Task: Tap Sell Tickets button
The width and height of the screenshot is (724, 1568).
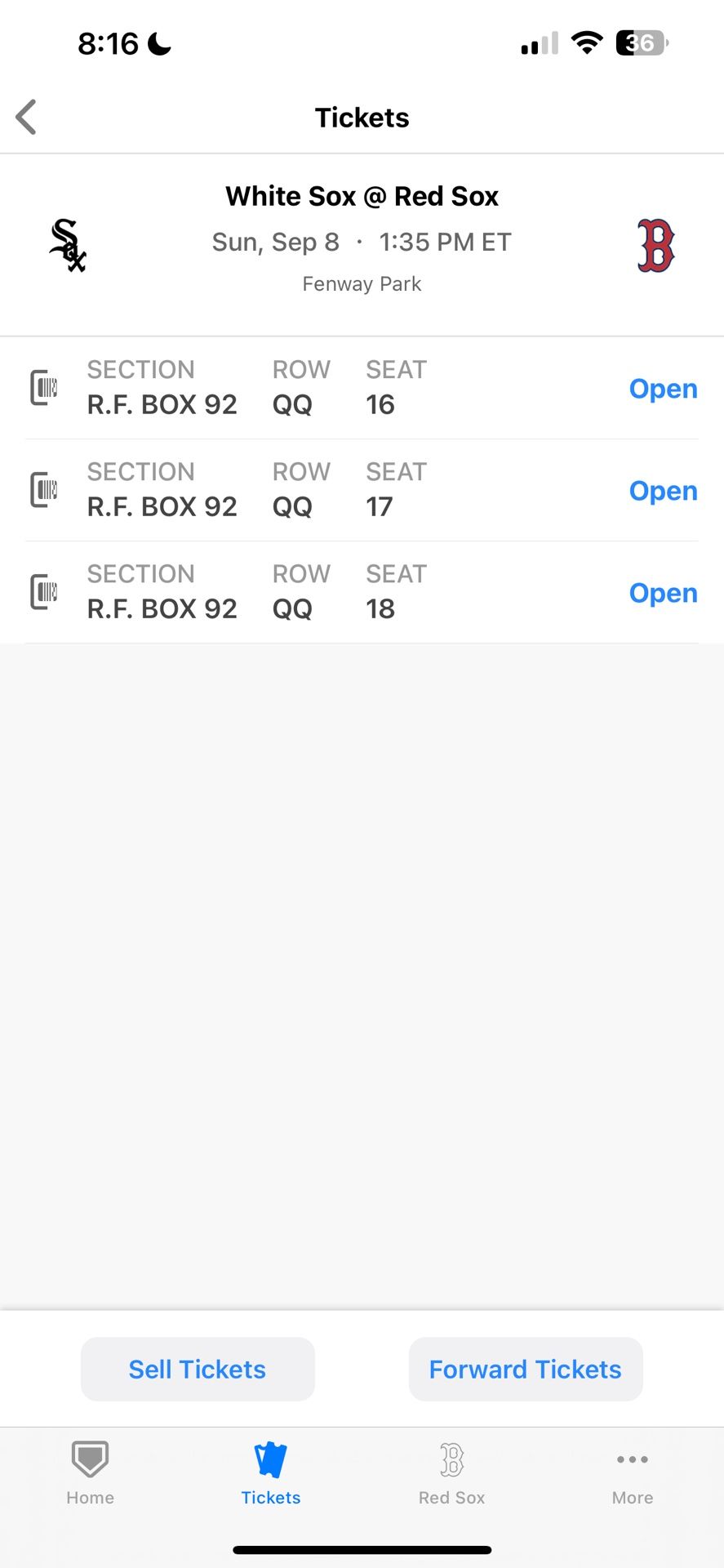Action: [198, 1370]
